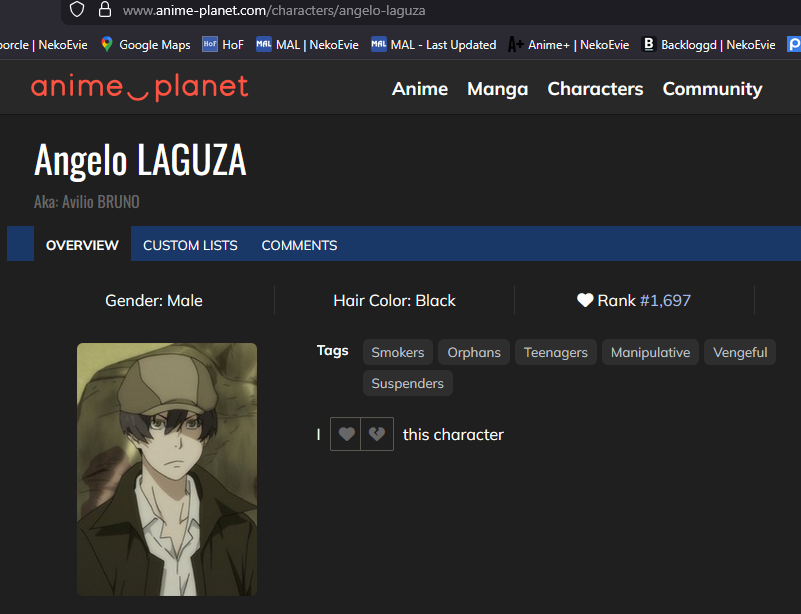
Task: Open the Manga navigation menu
Action: click(498, 89)
